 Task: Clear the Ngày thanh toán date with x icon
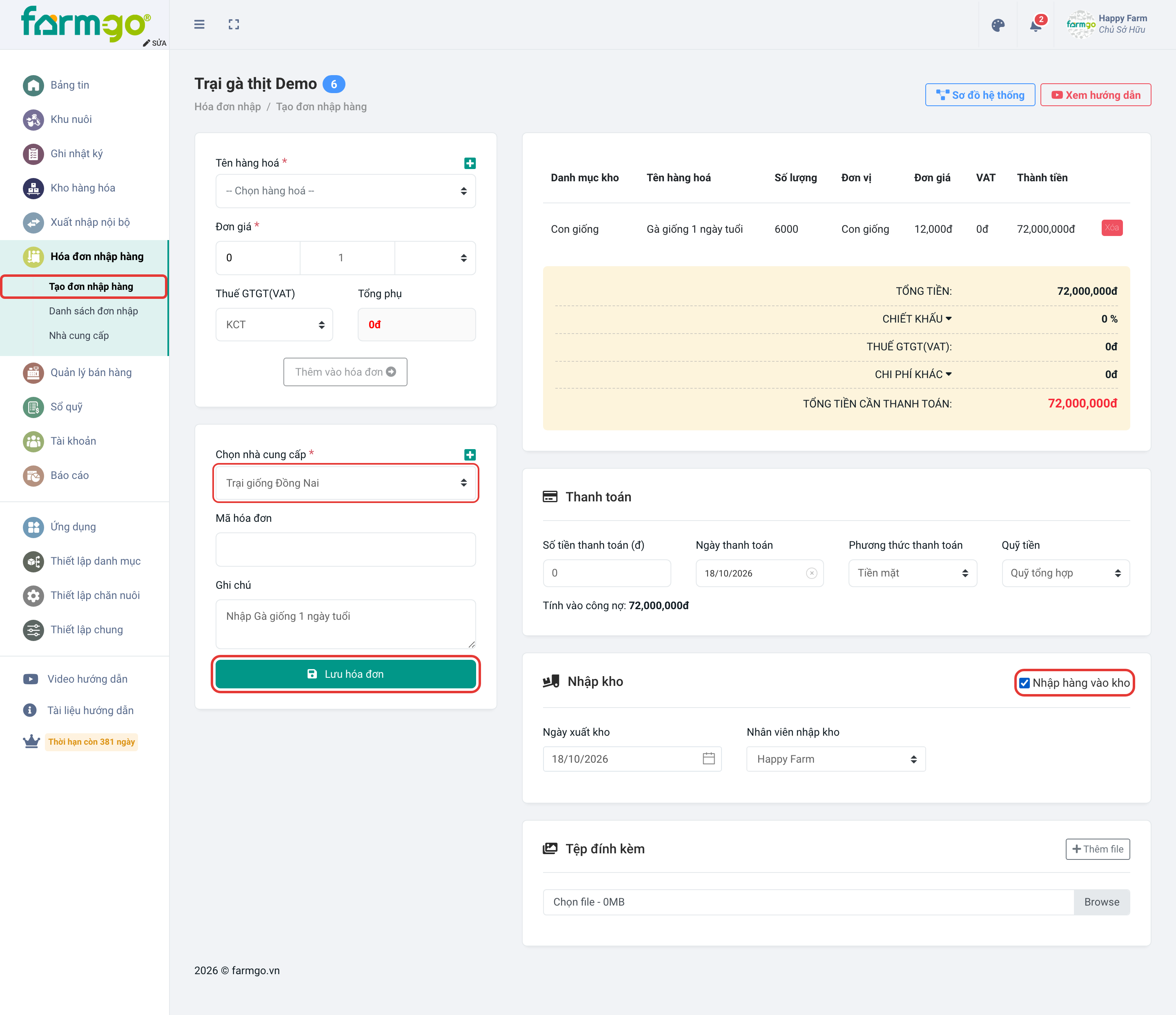click(x=812, y=573)
